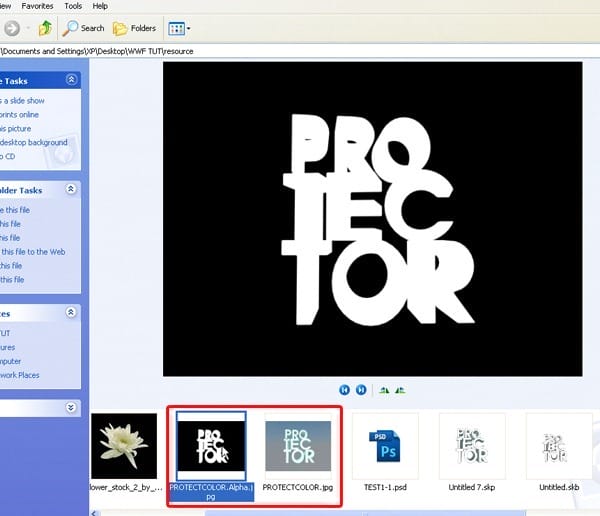
Task: Click the filmstrip scroll left arrow
Action: pos(94,513)
